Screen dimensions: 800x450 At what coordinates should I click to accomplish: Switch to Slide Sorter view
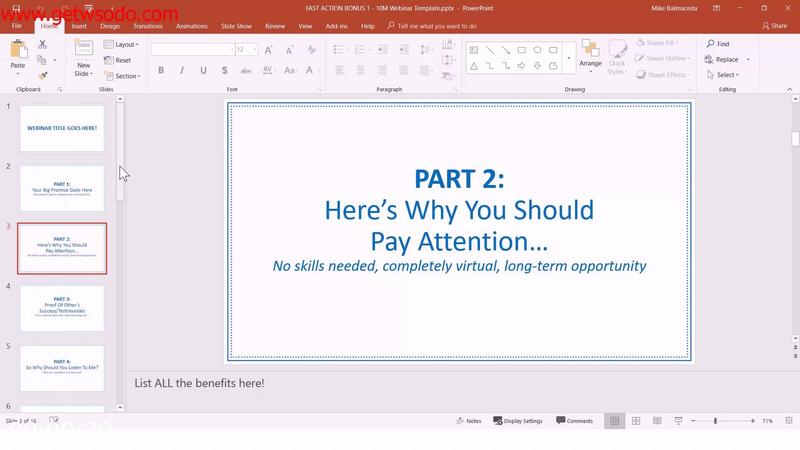tap(636, 421)
